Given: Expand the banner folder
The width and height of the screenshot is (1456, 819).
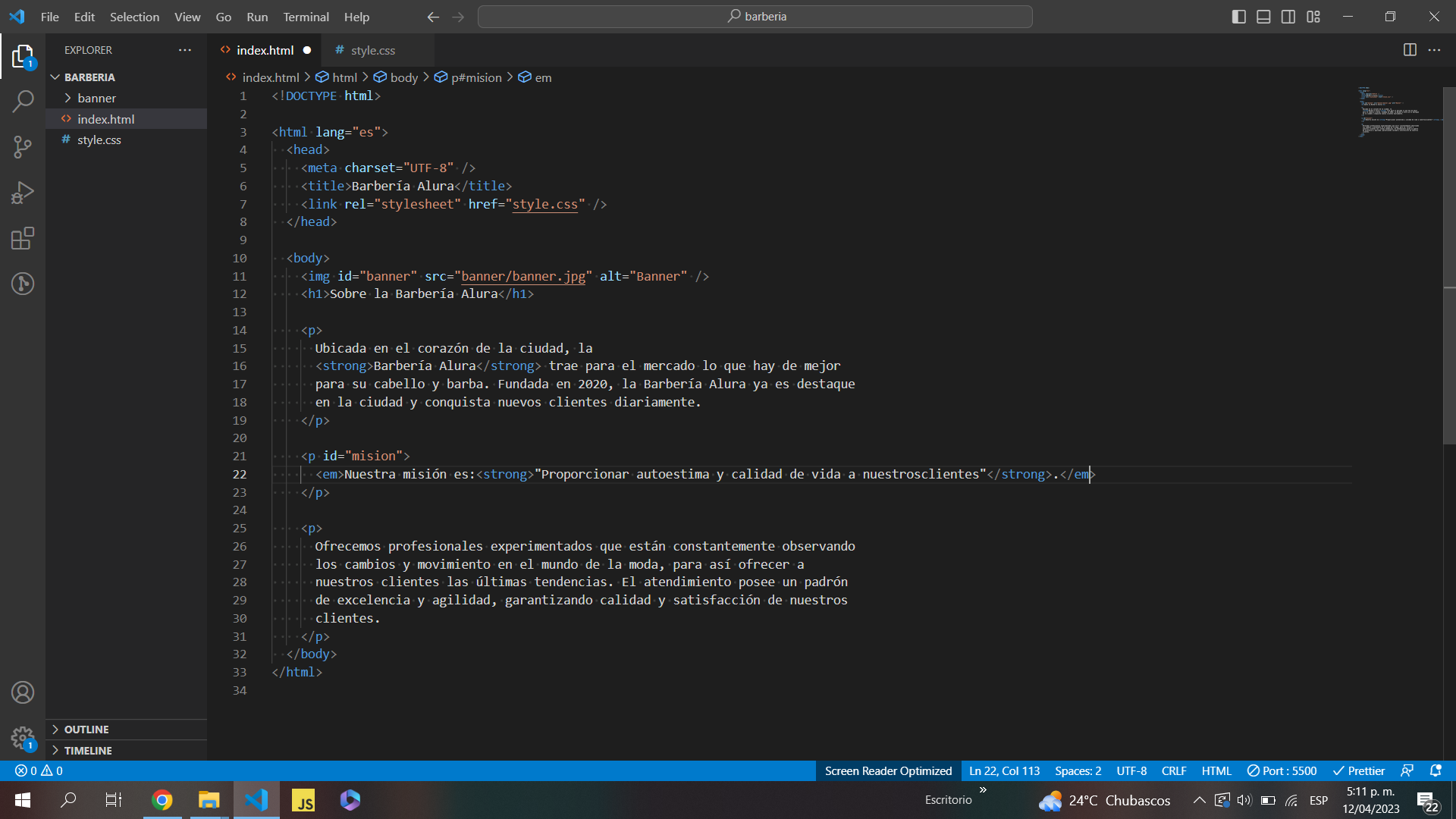Looking at the screenshot, I should tap(126, 98).
